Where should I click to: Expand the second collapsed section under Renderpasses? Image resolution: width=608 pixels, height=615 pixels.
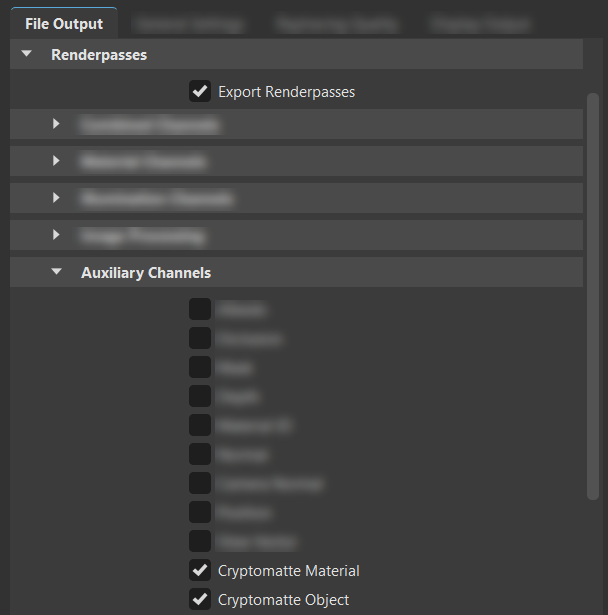tap(57, 161)
